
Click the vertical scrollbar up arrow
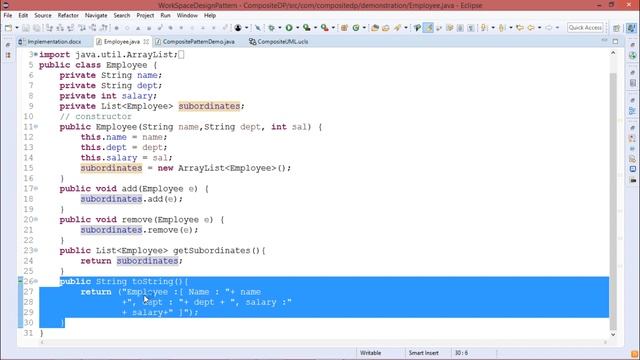point(613,53)
